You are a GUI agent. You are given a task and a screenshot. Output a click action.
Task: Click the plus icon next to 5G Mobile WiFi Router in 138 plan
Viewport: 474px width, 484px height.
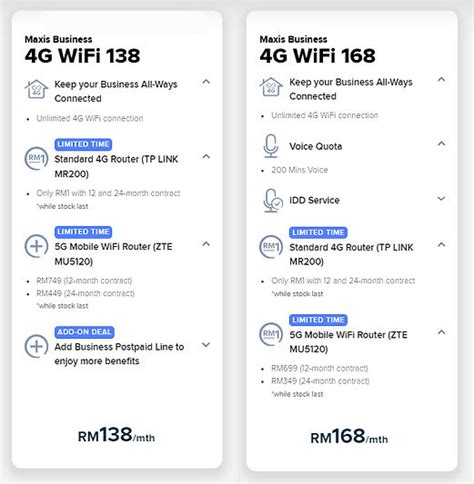[x=36, y=246]
